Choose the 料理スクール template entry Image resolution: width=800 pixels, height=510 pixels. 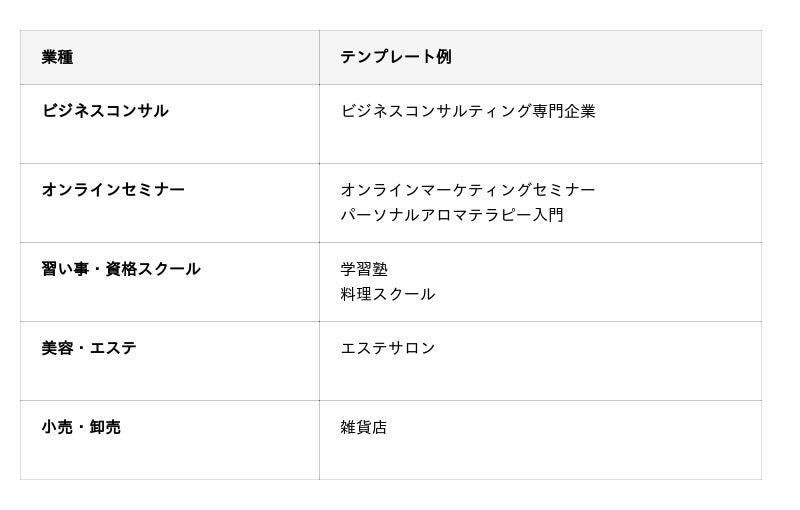click(x=388, y=294)
